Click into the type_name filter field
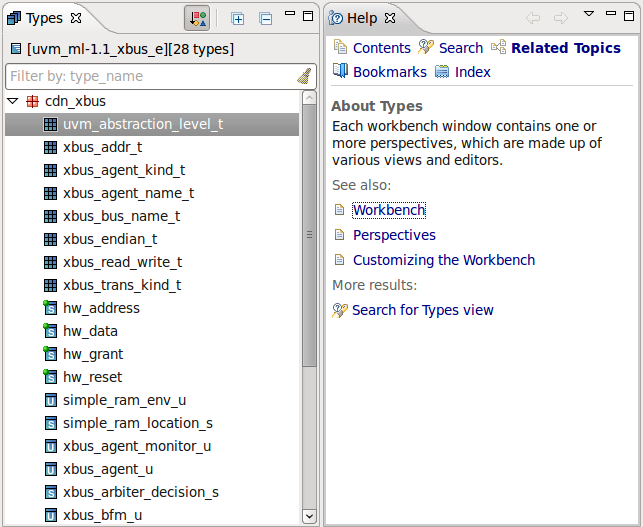 click(150, 76)
